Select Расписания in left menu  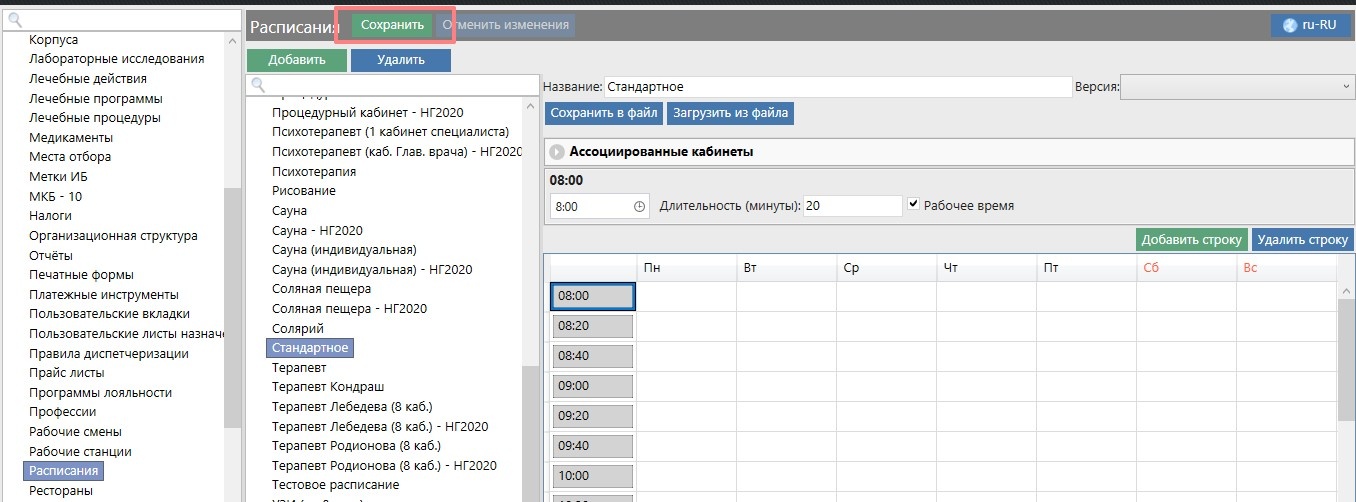pyautogui.click(x=64, y=471)
